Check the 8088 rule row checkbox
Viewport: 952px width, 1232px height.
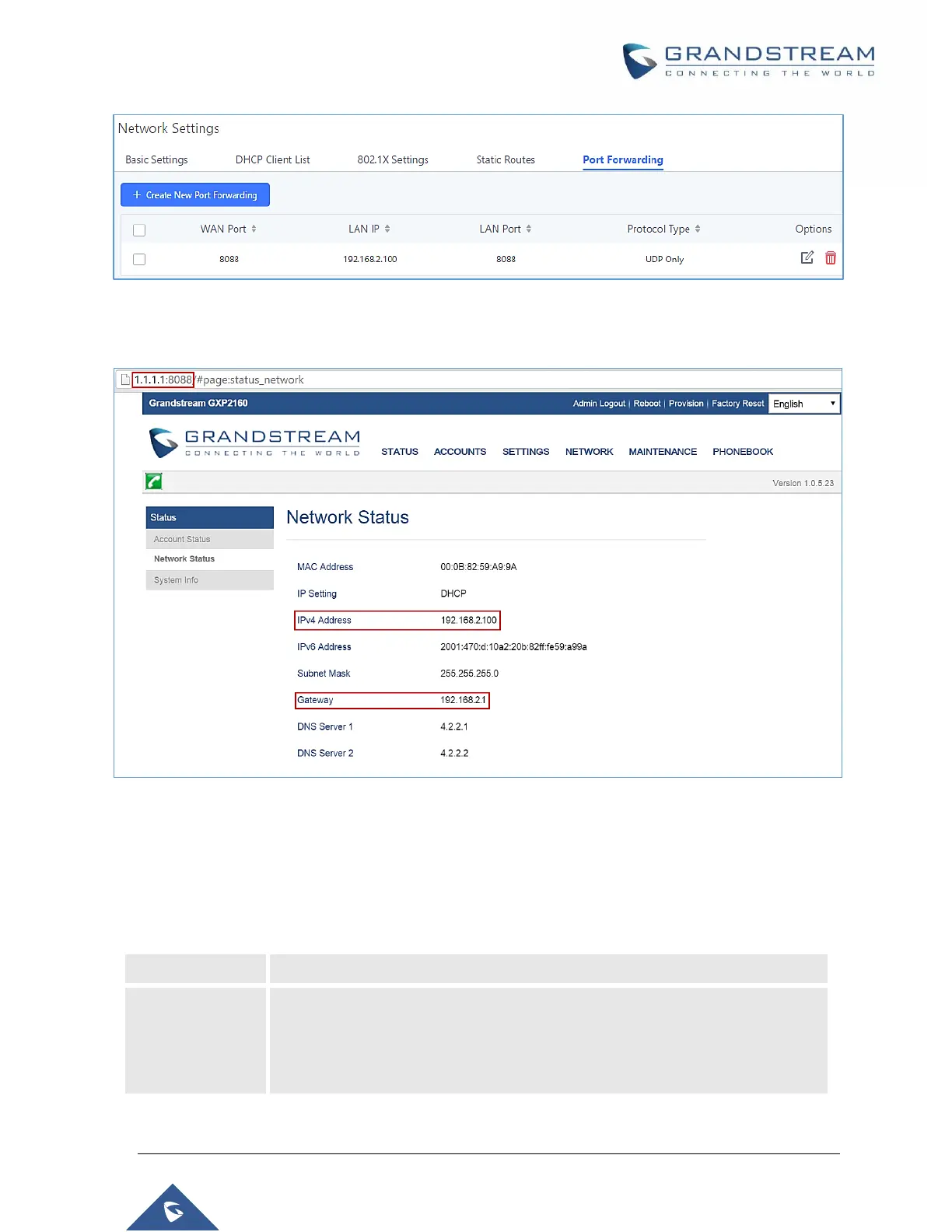(x=139, y=260)
